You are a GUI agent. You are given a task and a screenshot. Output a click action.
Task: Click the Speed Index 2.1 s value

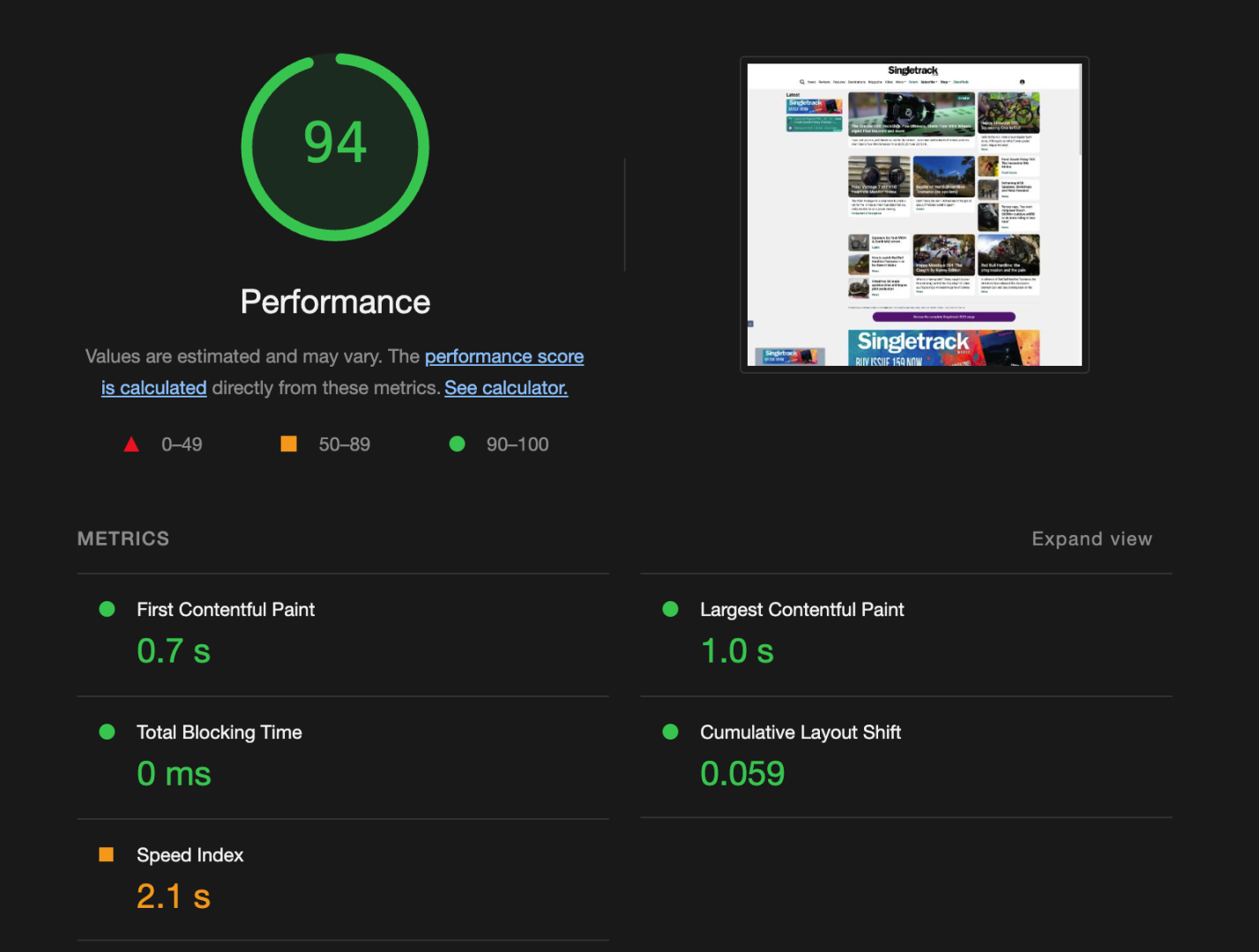(x=174, y=896)
